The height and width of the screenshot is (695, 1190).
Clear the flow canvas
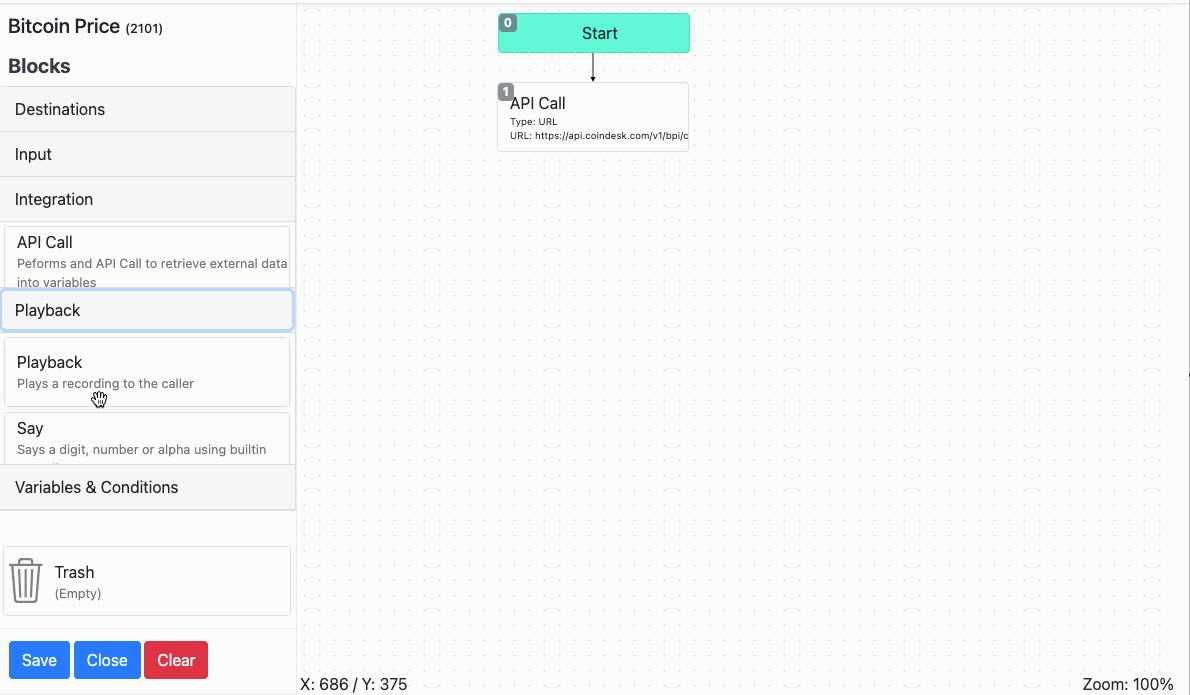[x=176, y=660]
